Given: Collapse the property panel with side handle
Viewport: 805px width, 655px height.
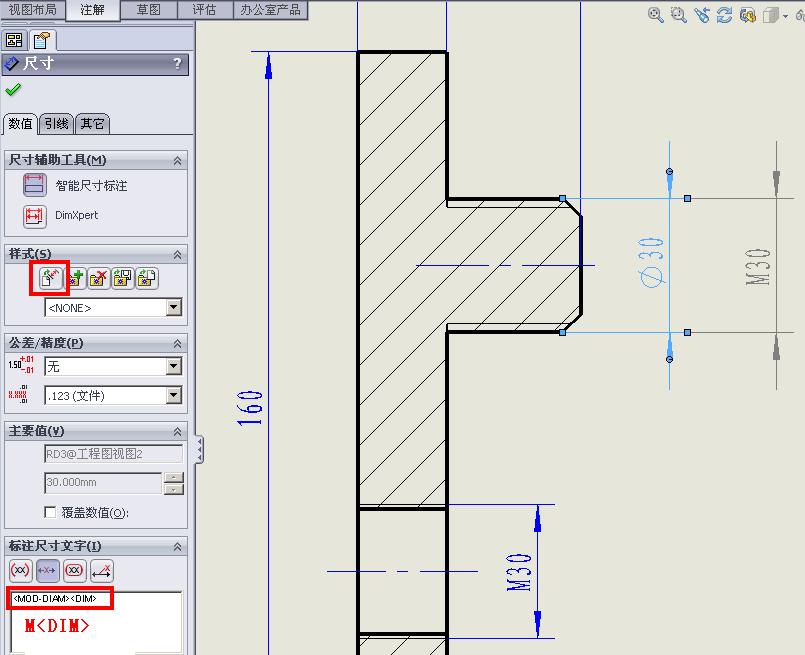Looking at the screenshot, I should [199, 450].
